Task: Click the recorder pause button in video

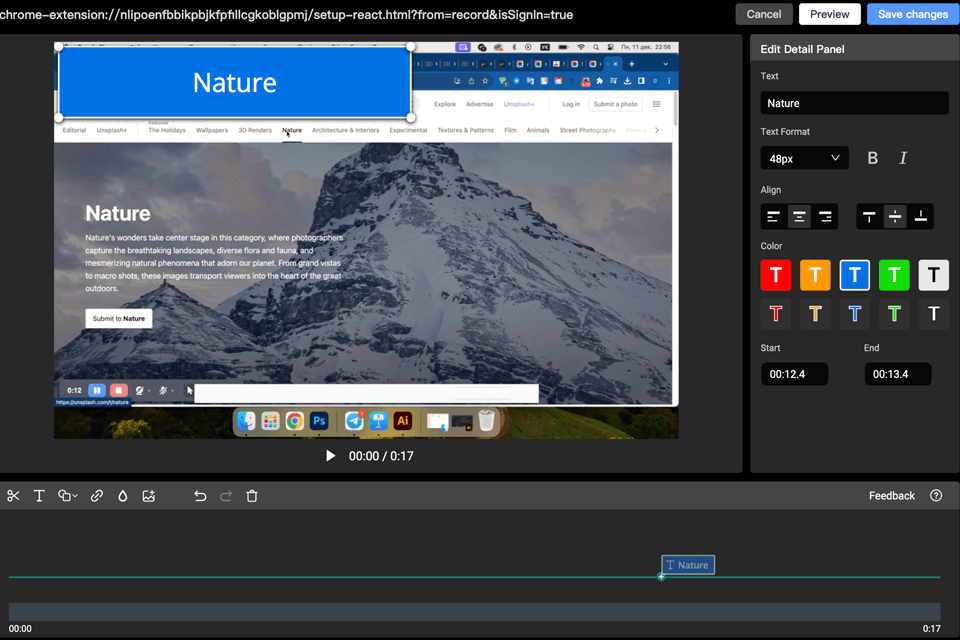Action: (97, 390)
